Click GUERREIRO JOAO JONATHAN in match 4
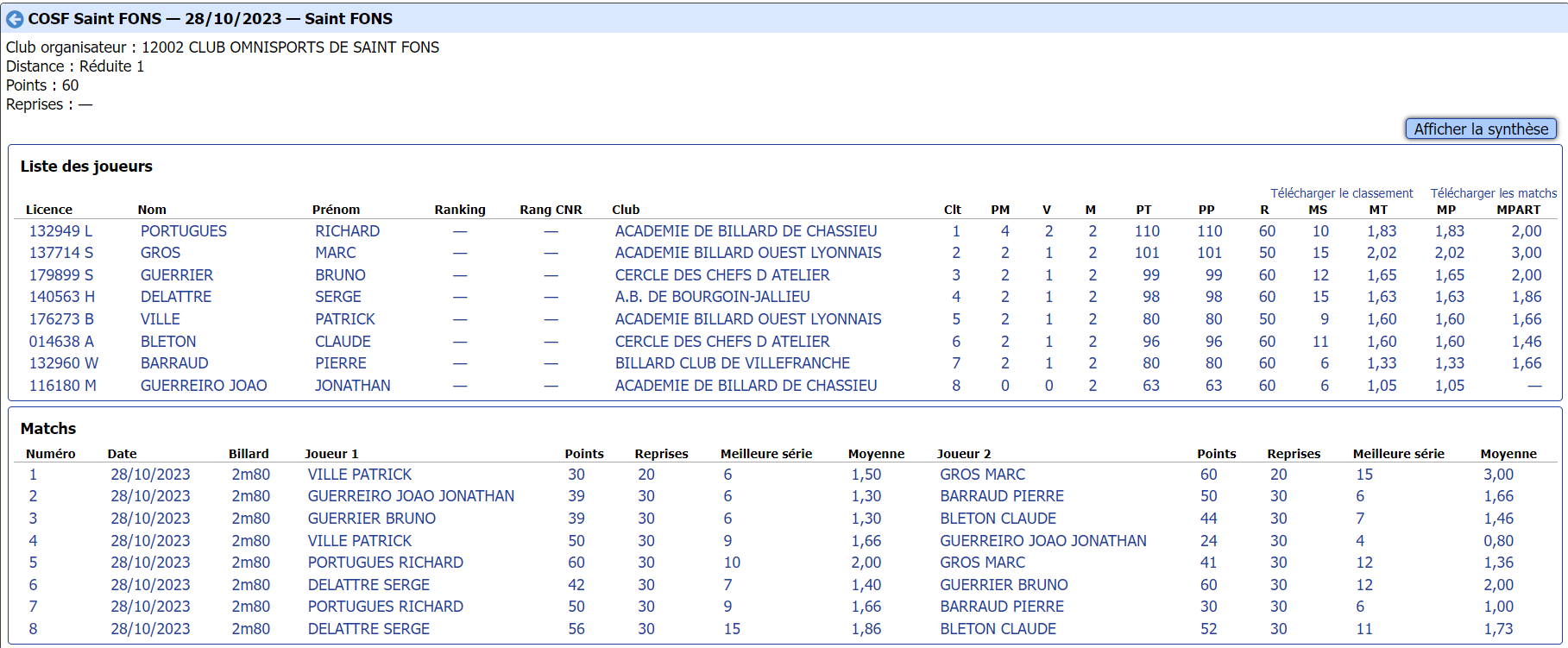Screen dimensions: 1568x648 (1043, 541)
